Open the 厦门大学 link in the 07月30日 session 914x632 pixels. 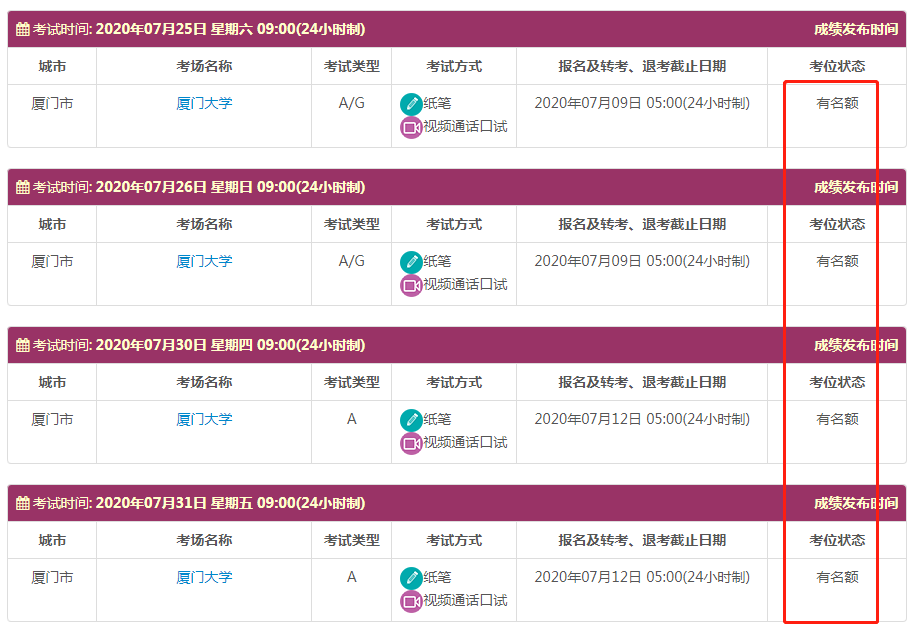coord(204,419)
